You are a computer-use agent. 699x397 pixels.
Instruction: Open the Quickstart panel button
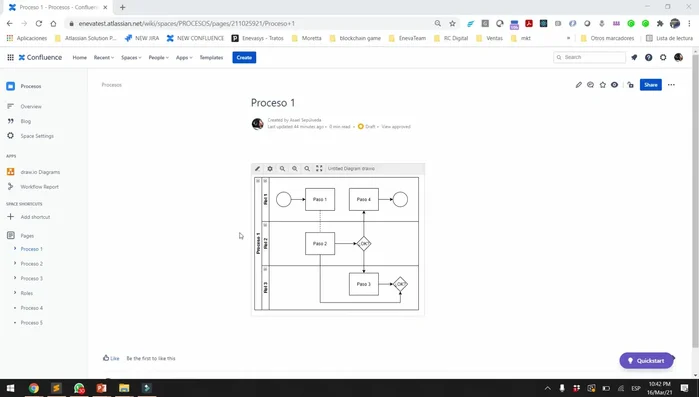pyautogui.click(x=646, y=360)
